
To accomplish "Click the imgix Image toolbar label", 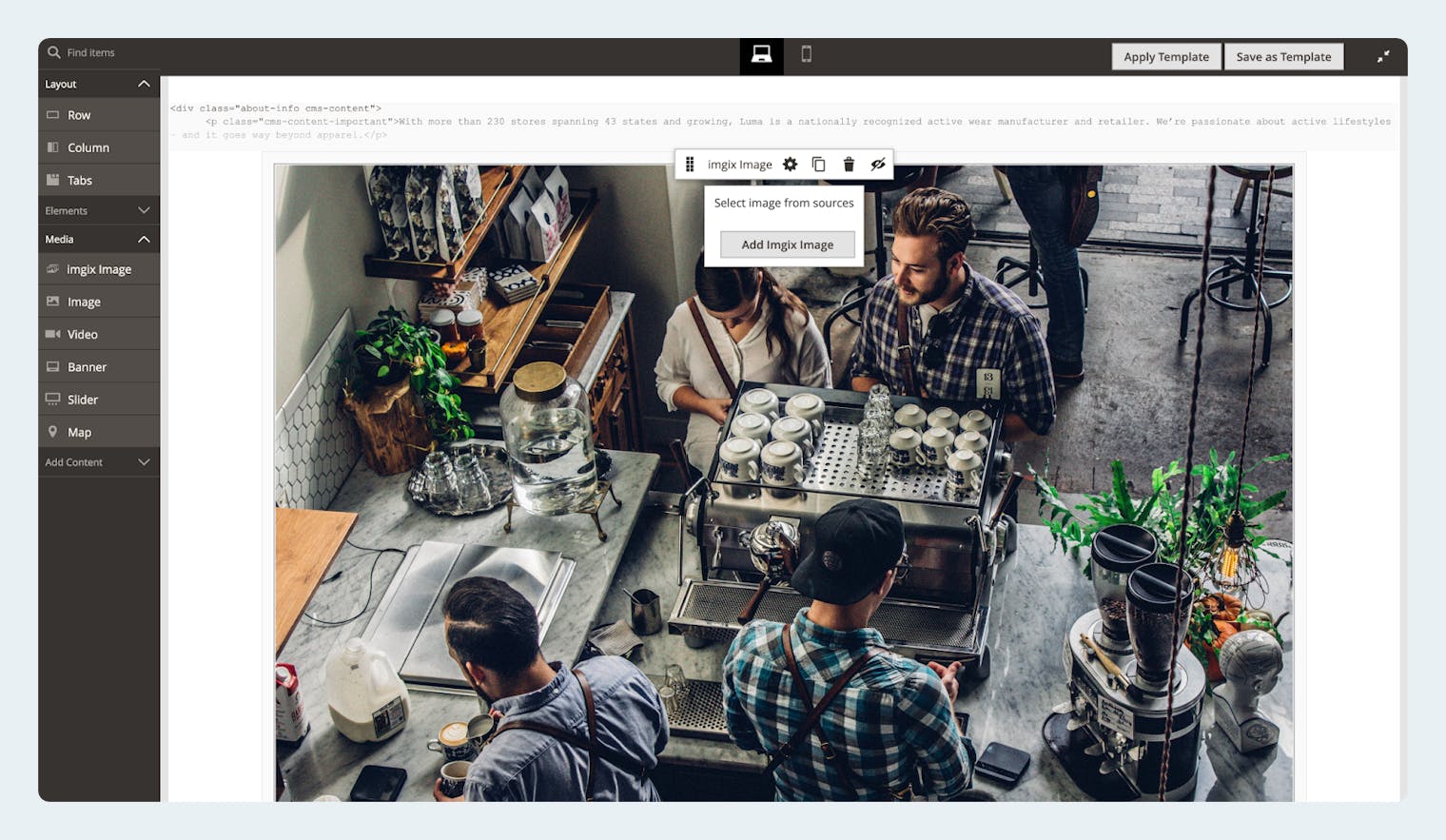I will (x=739, y=165).
